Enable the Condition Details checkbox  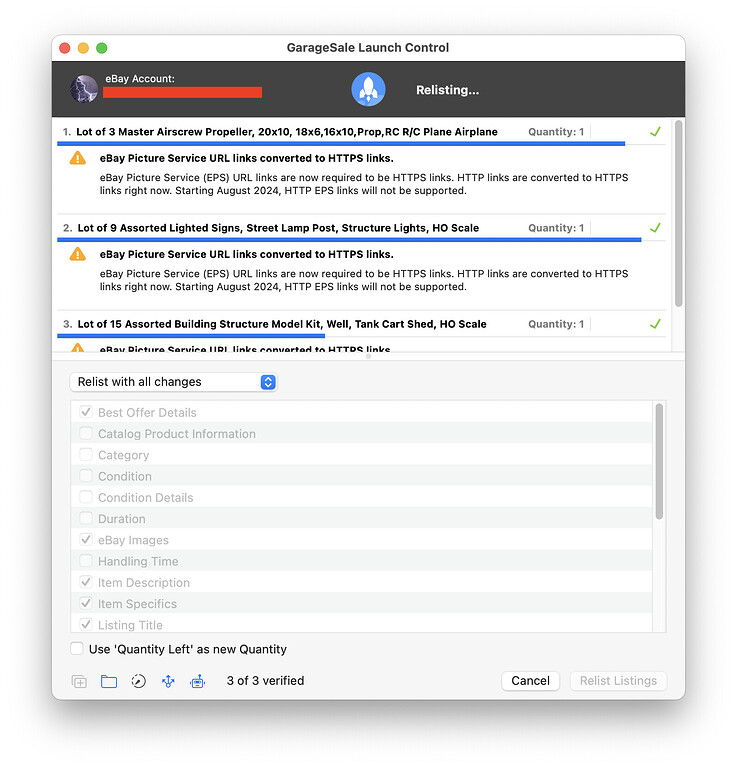coord(86,497)
